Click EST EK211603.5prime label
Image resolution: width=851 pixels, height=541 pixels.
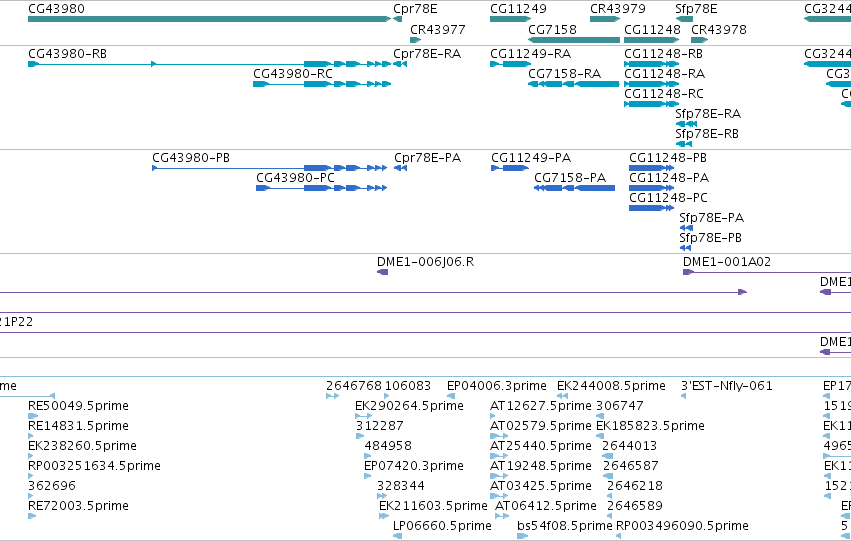(433, 506)
